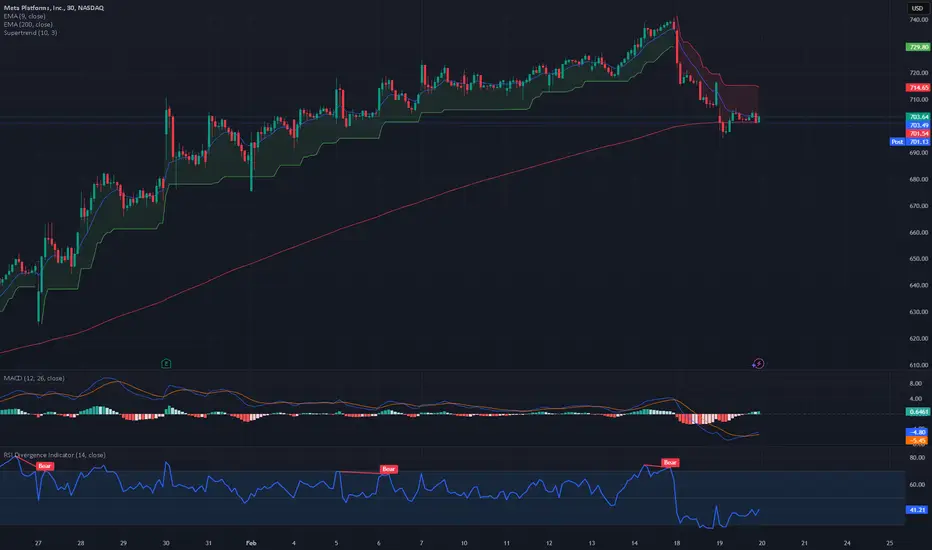Screen dimensions: 932x550
Task: Click the 0.6461 MACD histogram value label
Action: [x=918, y=411]
